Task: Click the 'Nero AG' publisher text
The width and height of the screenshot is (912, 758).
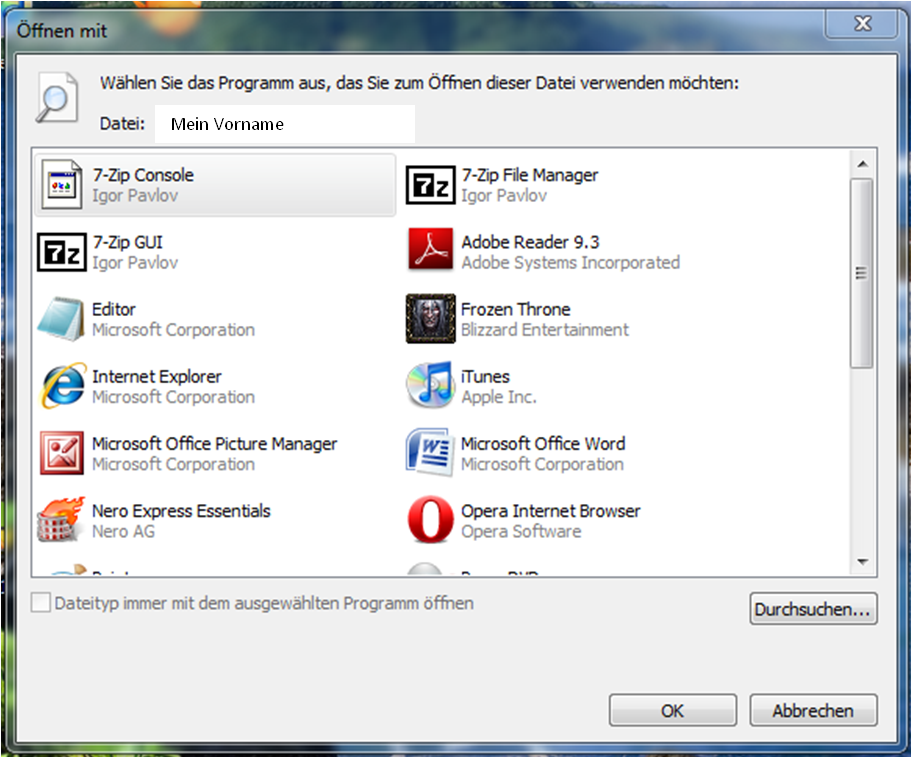Action: [123, 532]
